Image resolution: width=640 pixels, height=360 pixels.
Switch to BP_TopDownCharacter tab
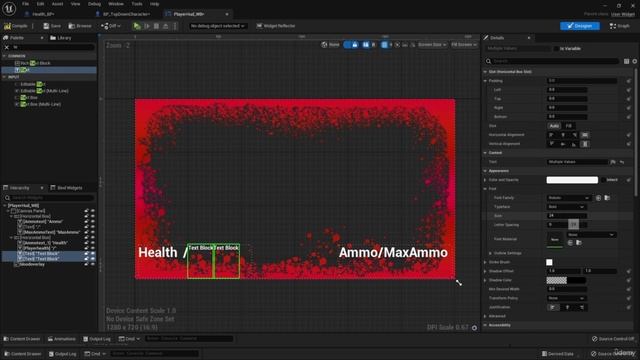(x=127, y=14)
